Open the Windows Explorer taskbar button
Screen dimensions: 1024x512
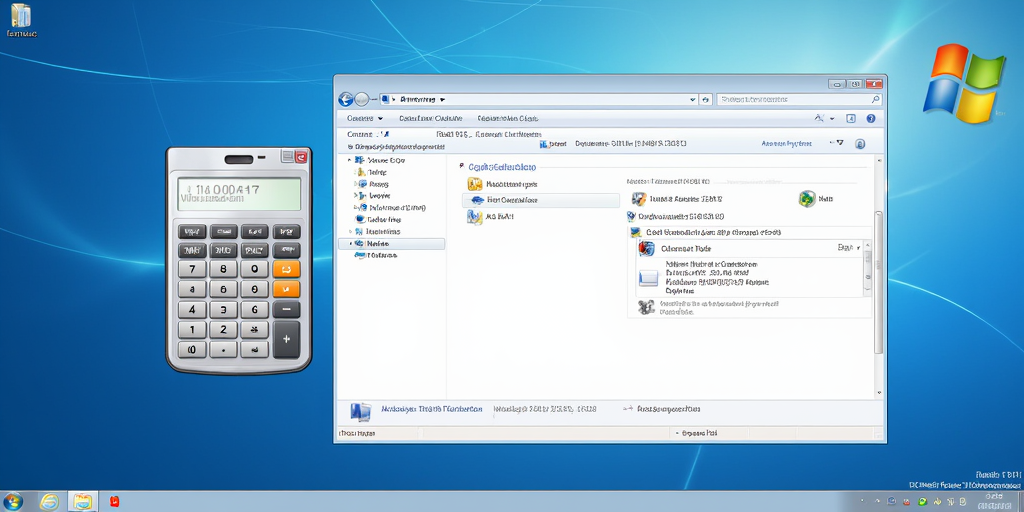coord(82,502)
